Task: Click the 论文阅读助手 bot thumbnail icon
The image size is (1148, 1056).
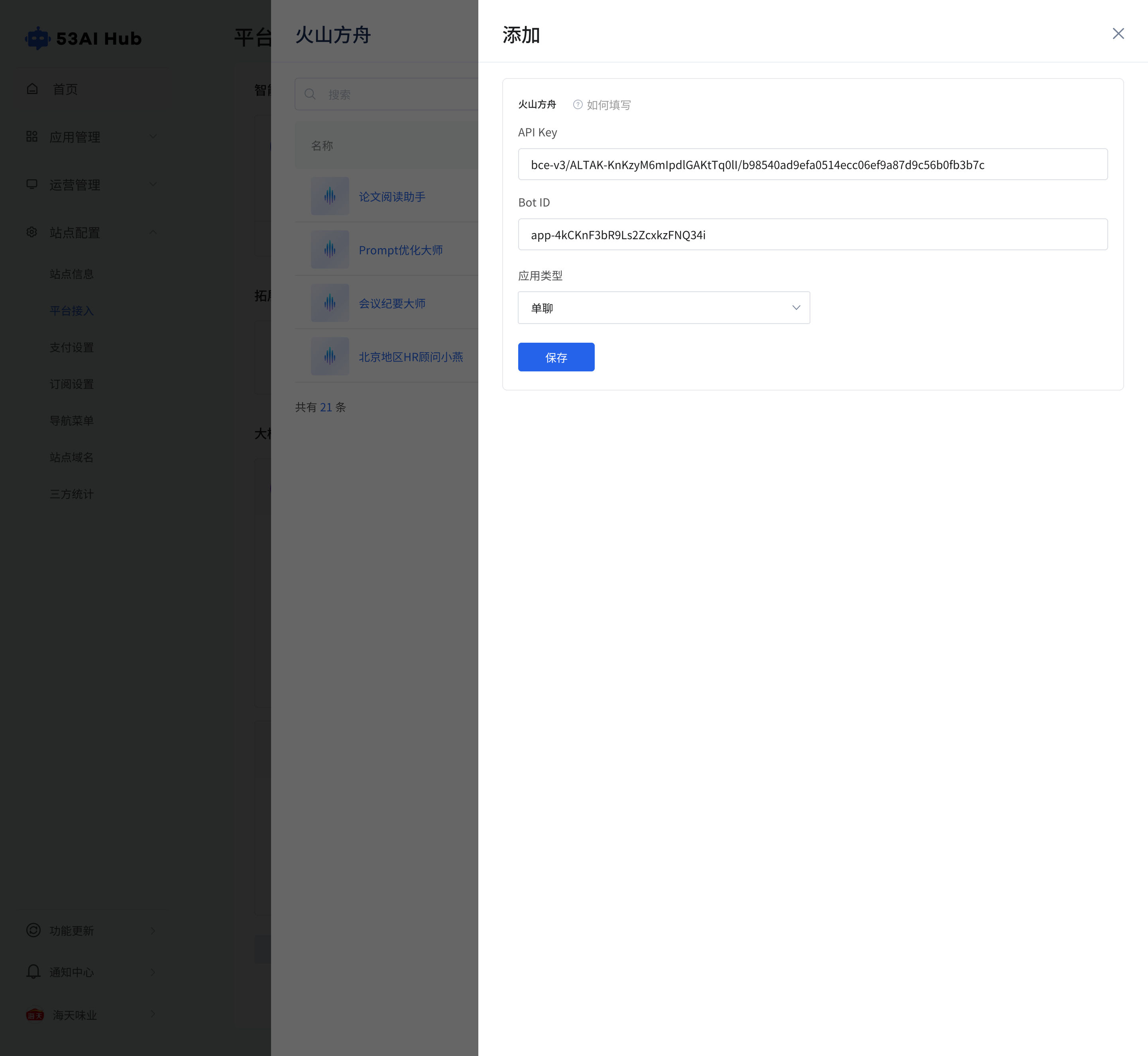Action: 330,196
